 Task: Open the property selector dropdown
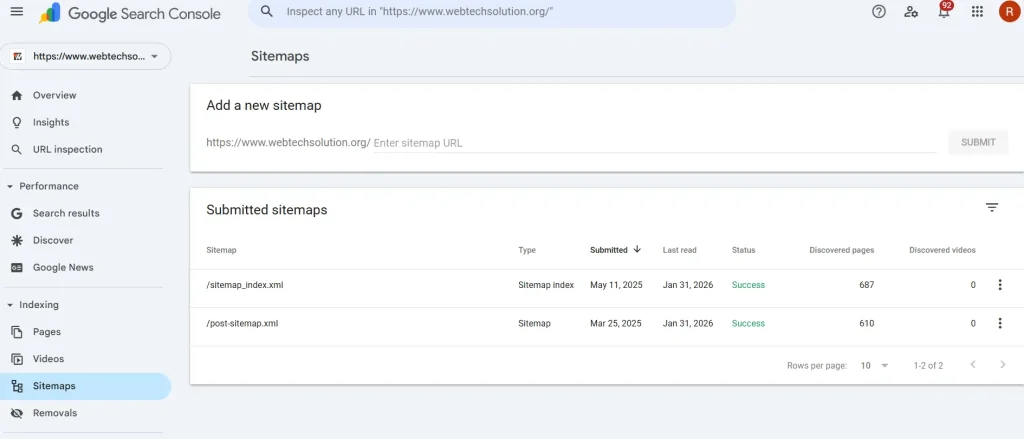(86, 56)
